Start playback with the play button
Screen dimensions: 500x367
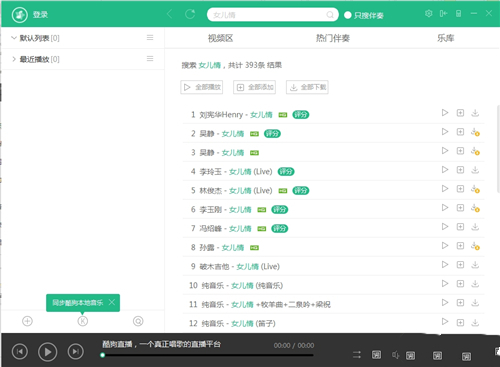click(x=47, y=352)
